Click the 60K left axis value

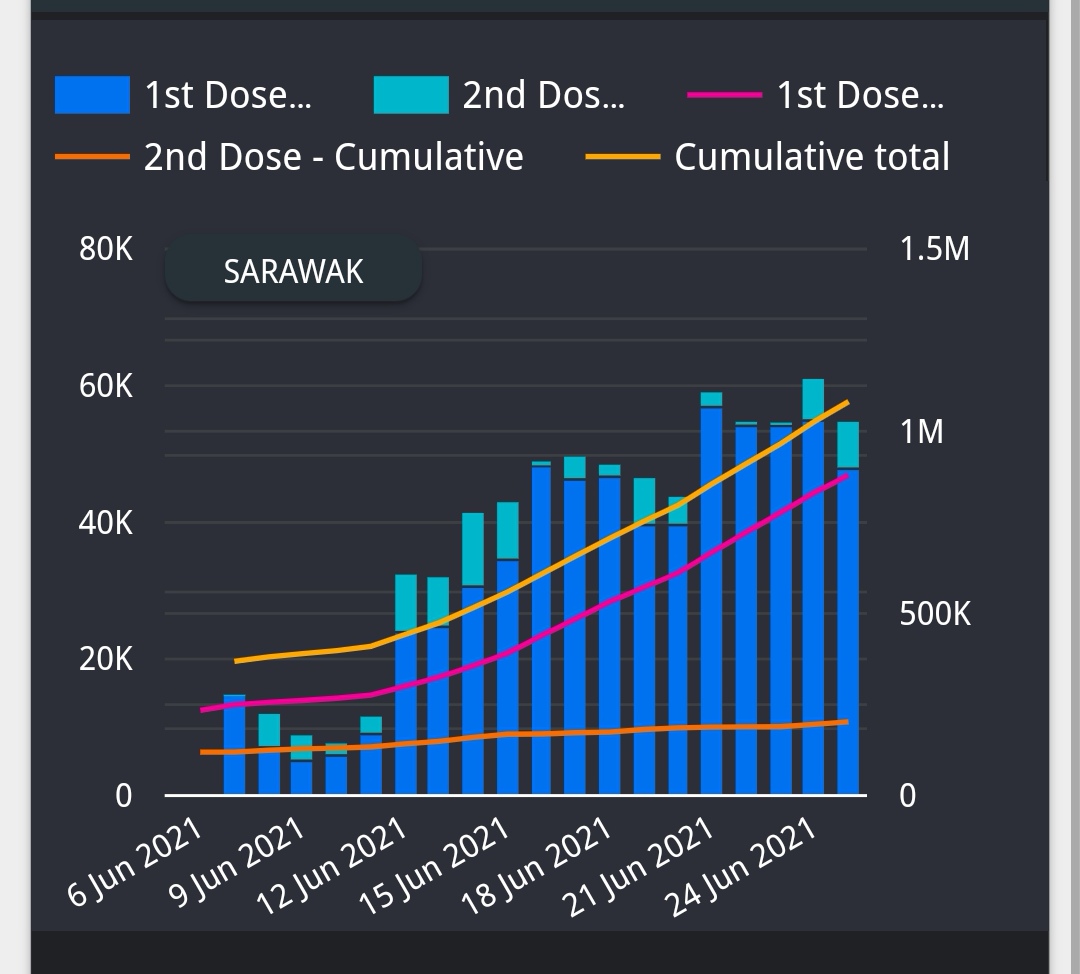pyautogui.click(x=105, y=386)
